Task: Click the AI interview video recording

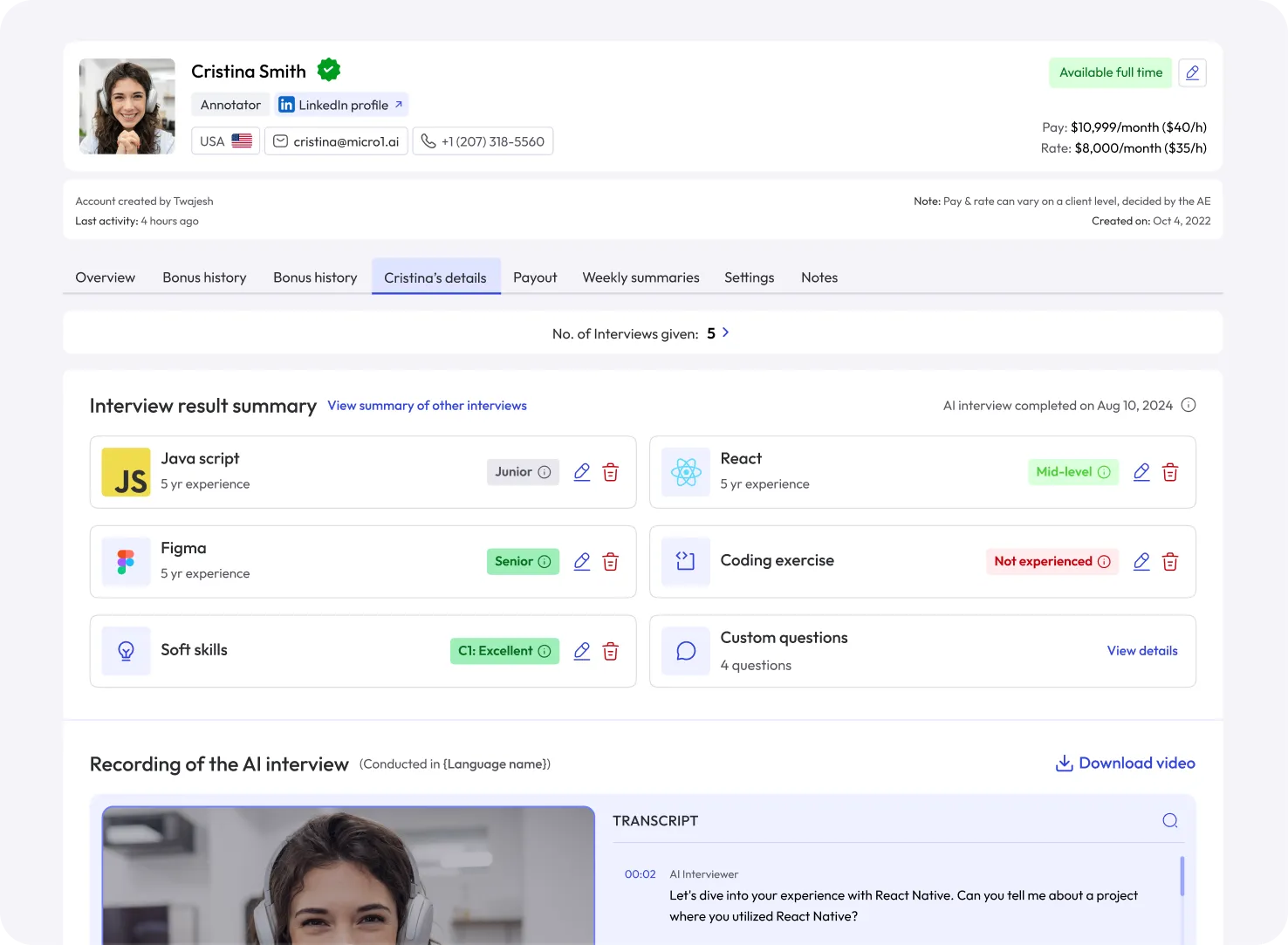Action: click(348, 875)
